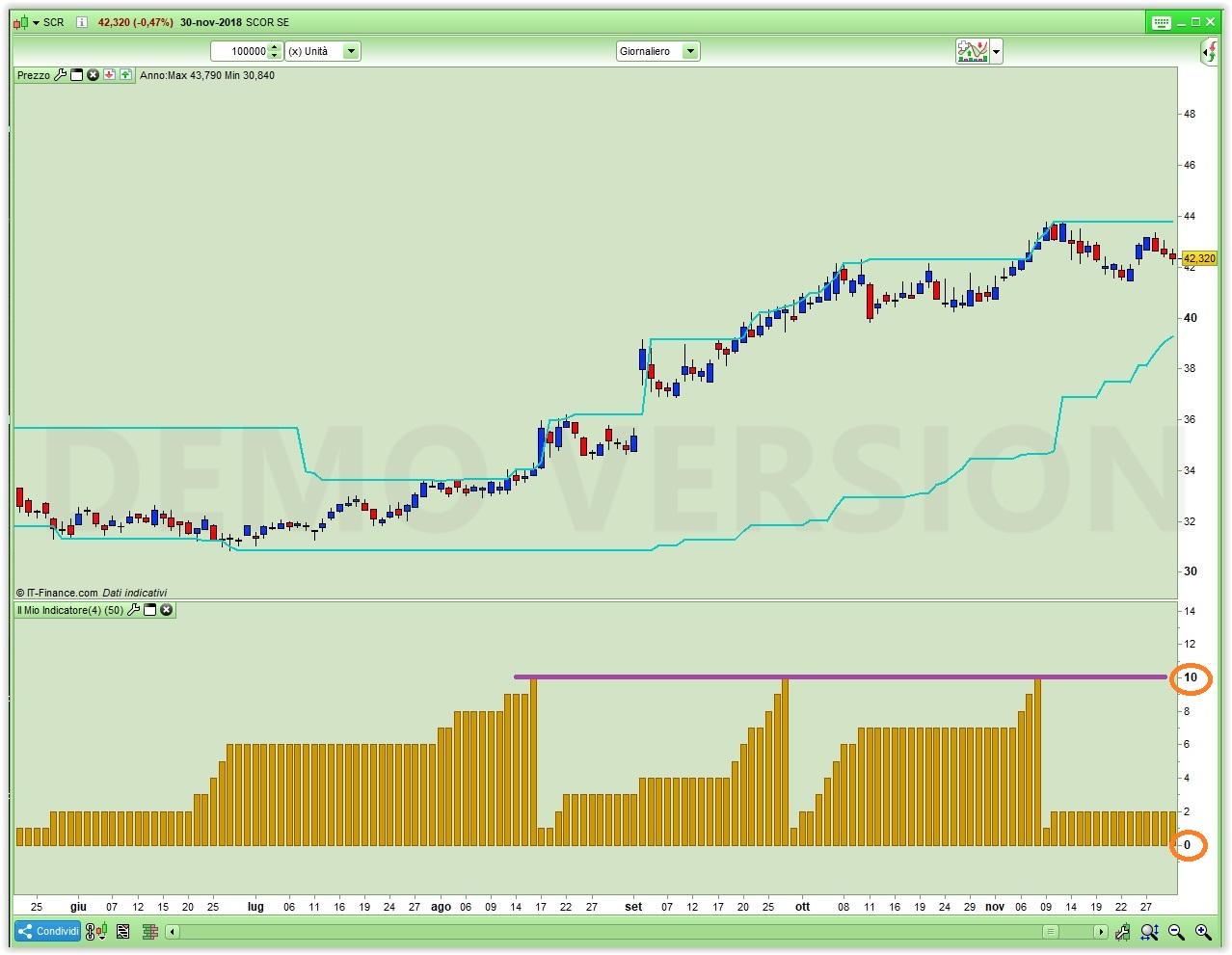Viewport: 1232px width, 955px height.
Task: Click the quantity field showing 100000
Action: coord(238,51)
